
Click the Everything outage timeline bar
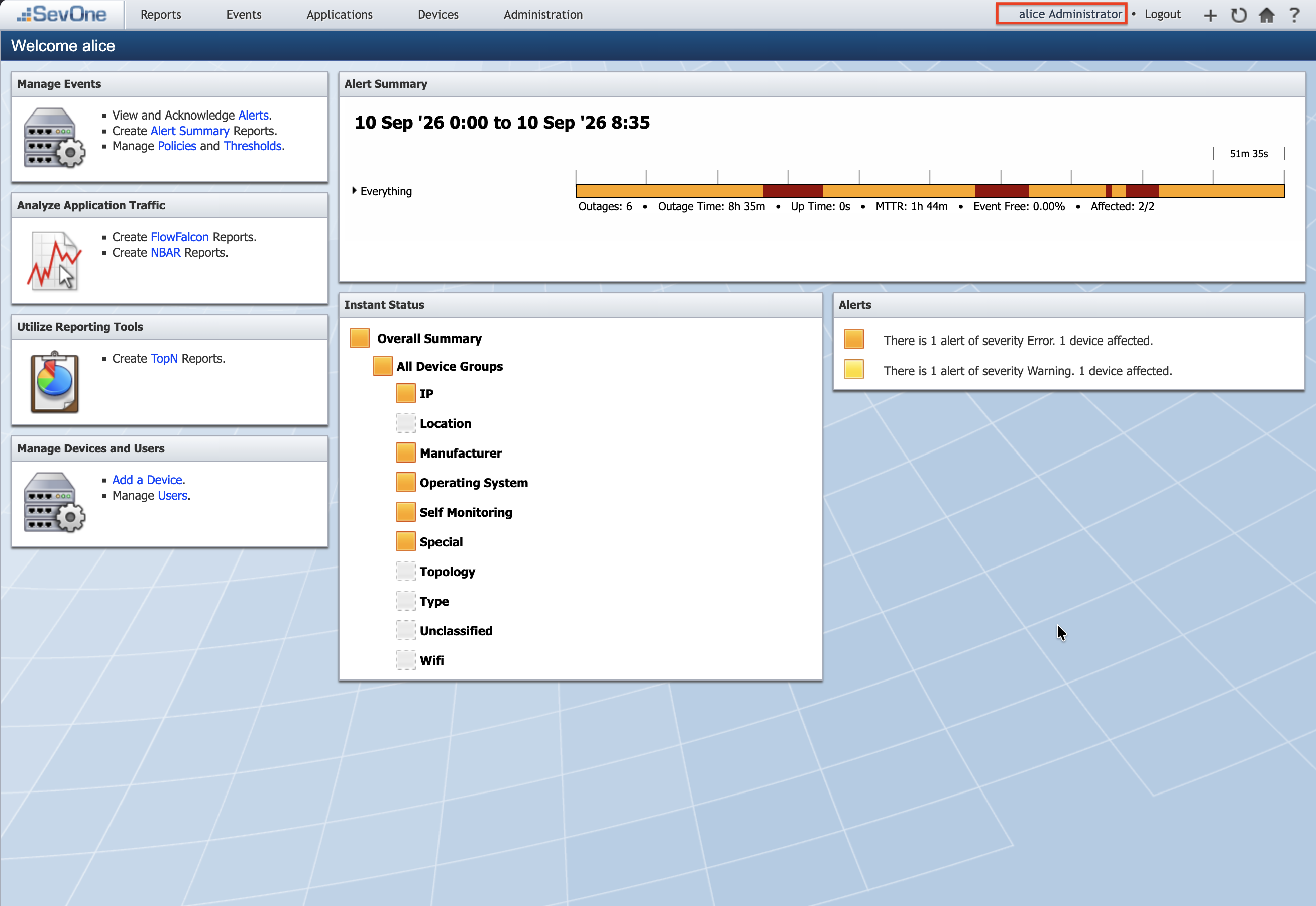[929, 191]
